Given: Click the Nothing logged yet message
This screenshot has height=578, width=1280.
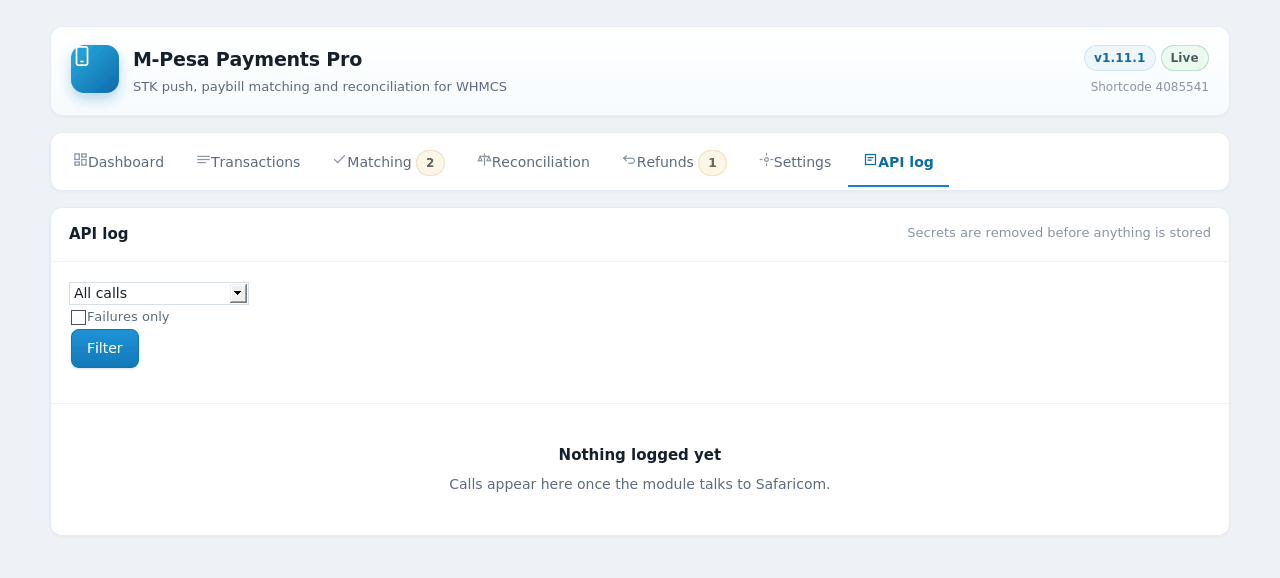Looking at the screenshot, I should point(640,455).
